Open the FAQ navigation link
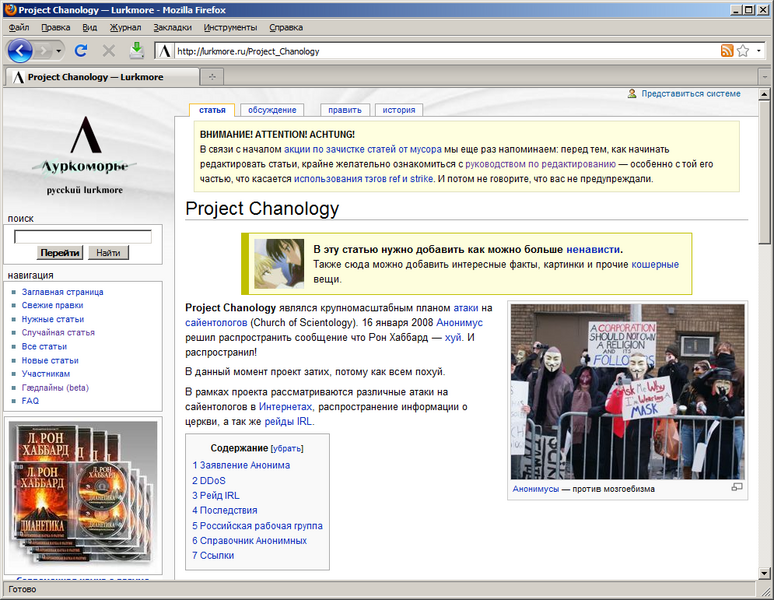Image resolution: width=774 pixels, height=600 pixels. pyautogui.click(x=30, y=401)
